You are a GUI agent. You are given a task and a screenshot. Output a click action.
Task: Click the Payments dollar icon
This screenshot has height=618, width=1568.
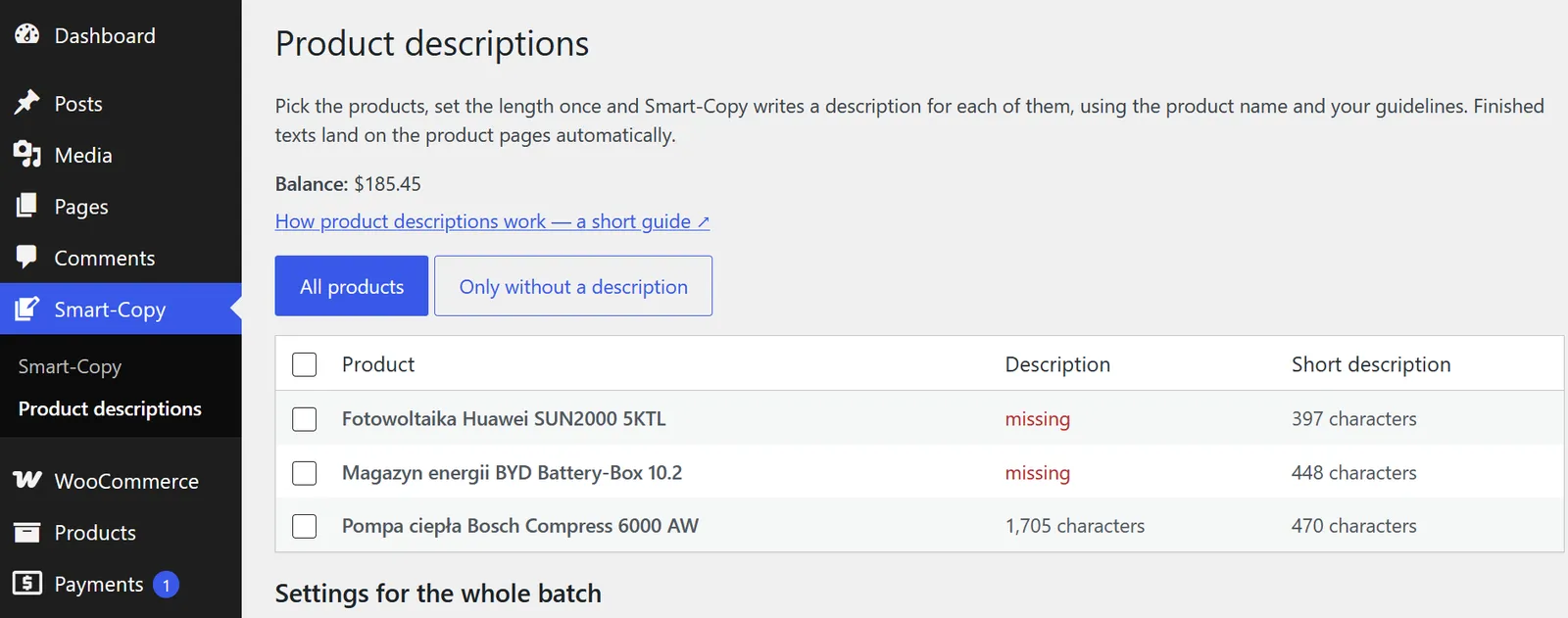pyautogui.click(x=27, y=583)
